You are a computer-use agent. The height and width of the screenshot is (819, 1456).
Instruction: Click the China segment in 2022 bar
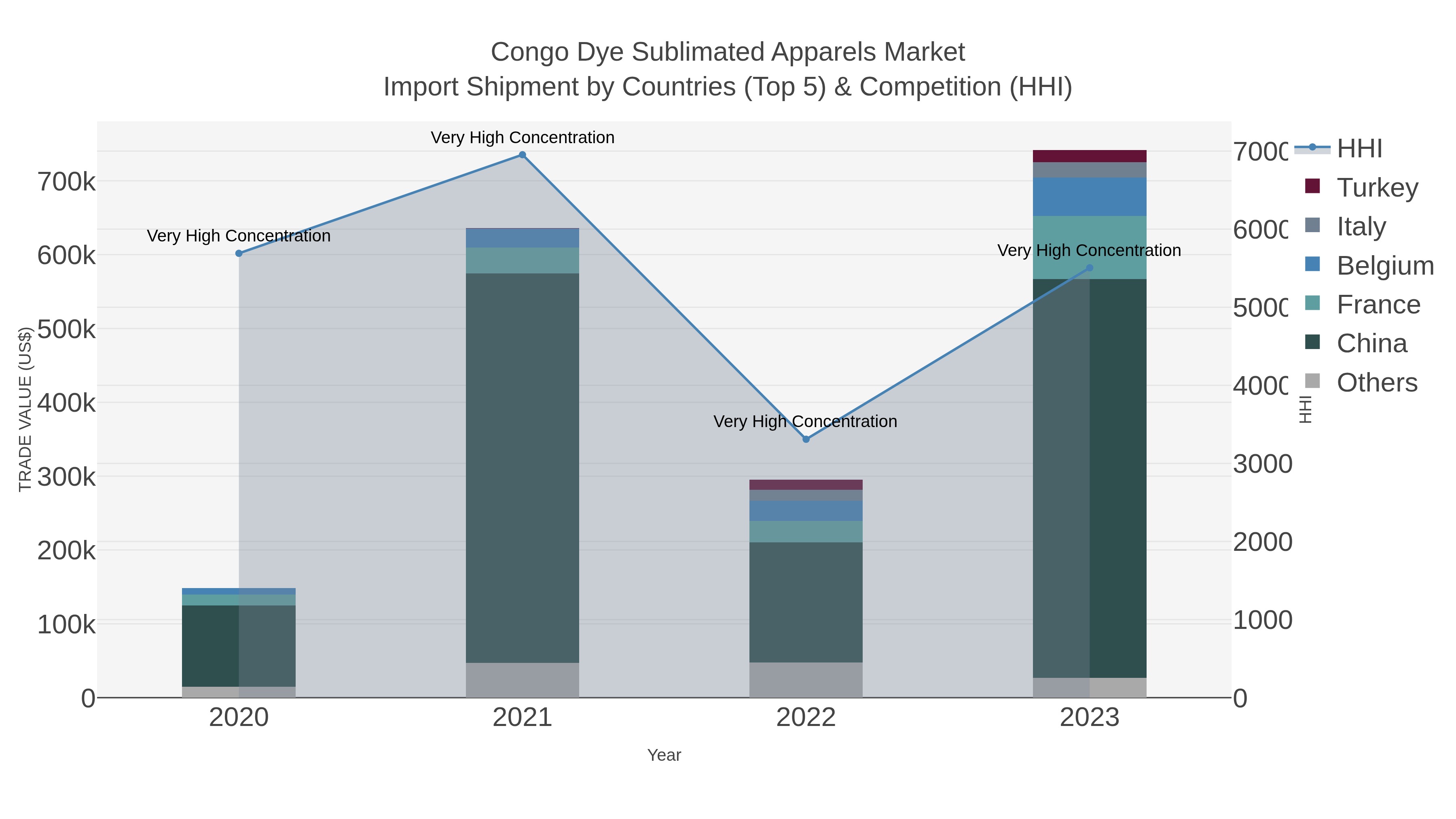[x=806, y=603]
